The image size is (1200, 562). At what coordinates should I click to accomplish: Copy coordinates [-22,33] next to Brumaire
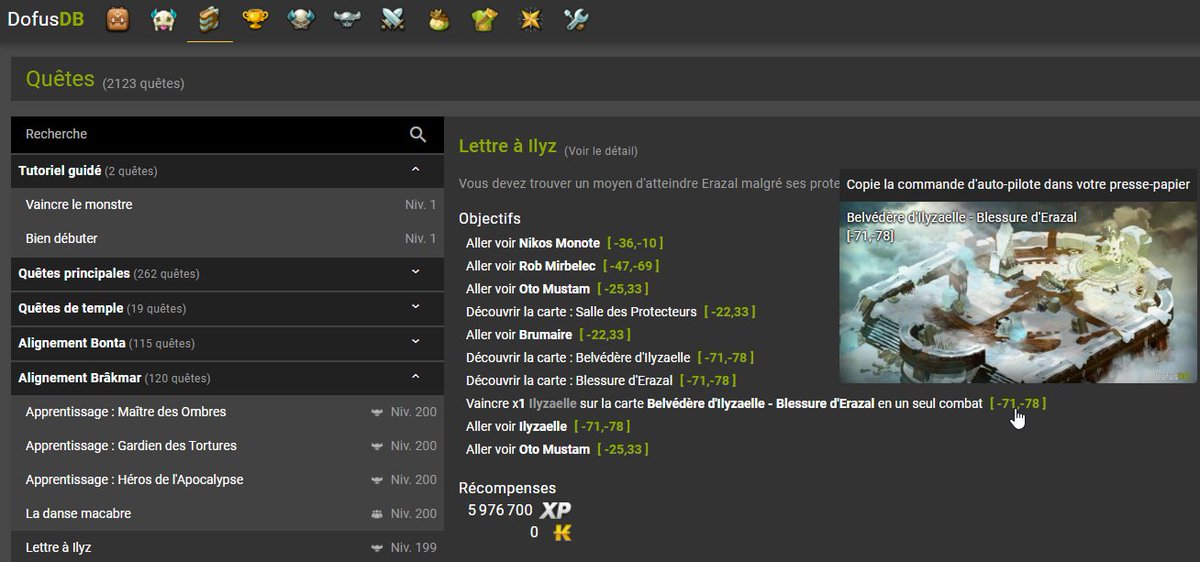point(603,335)
